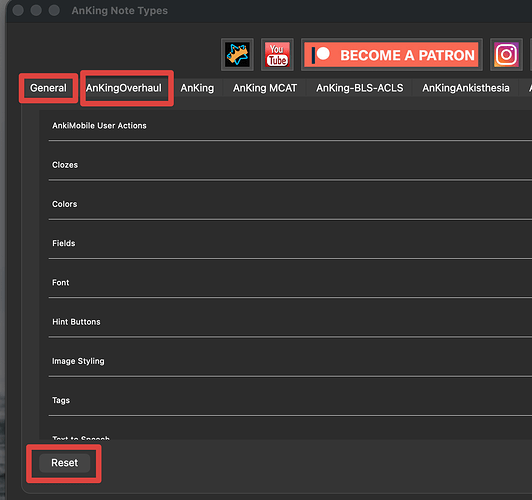Select the AnKingOverhaul tab

point(124,88)
